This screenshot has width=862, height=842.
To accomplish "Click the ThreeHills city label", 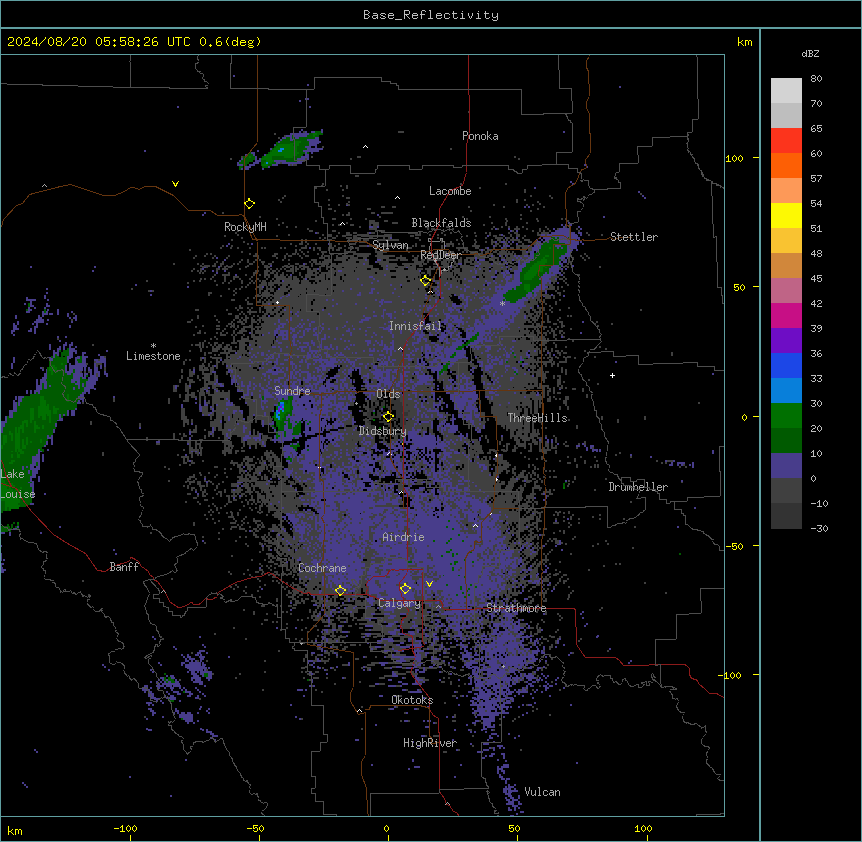I will point(537,418).
